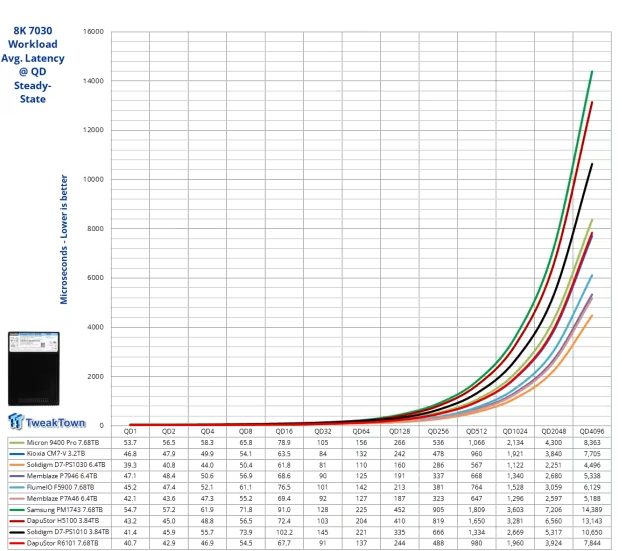Click the QD4 column header
Image resolution: width=622 pixels, height=551 pixels.
[x=207, y=432]
